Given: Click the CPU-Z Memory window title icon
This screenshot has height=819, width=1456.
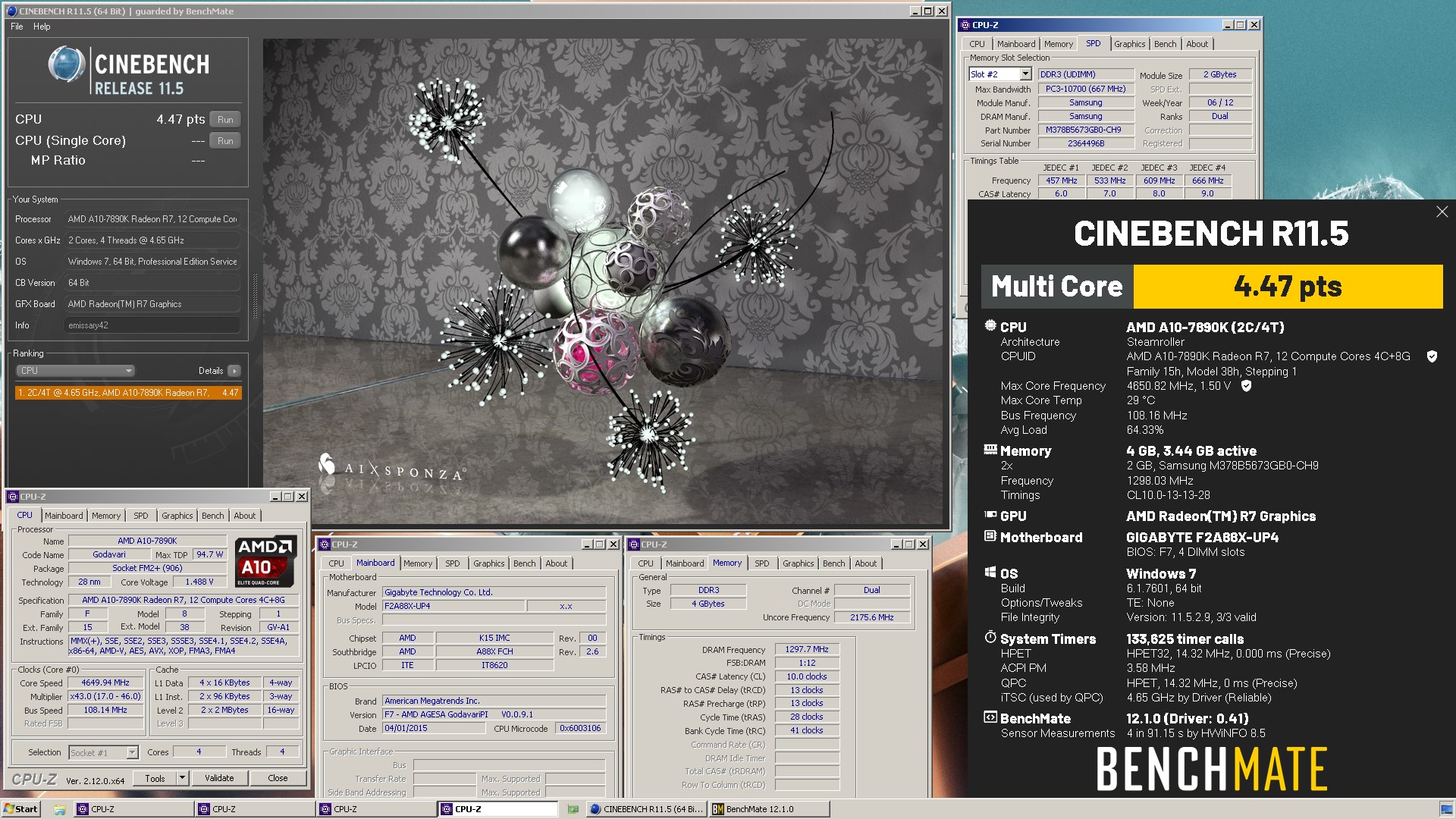Looking at the screenshot, I should pos(634,544).
